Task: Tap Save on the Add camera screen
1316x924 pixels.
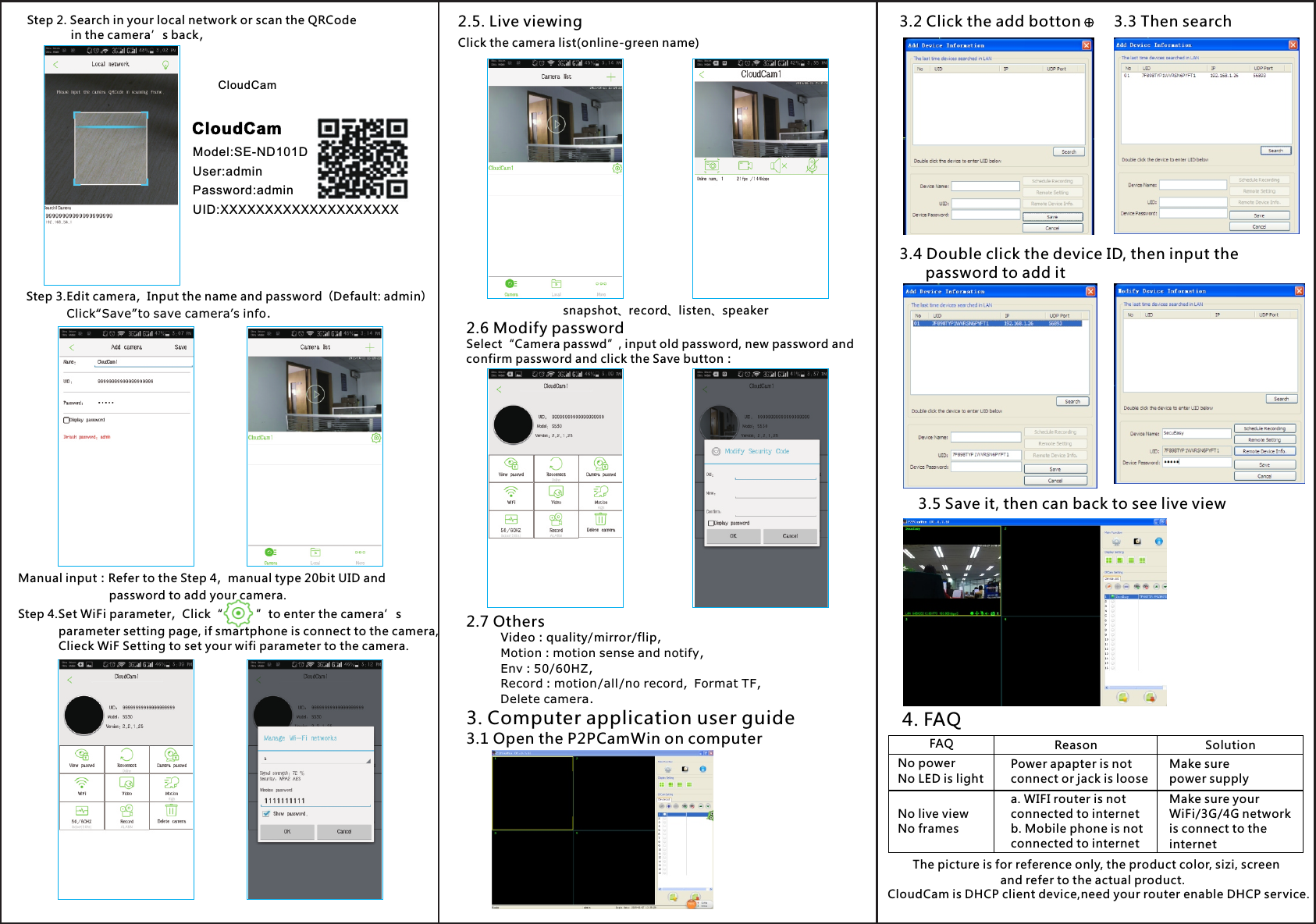Action: pos(180,347)
